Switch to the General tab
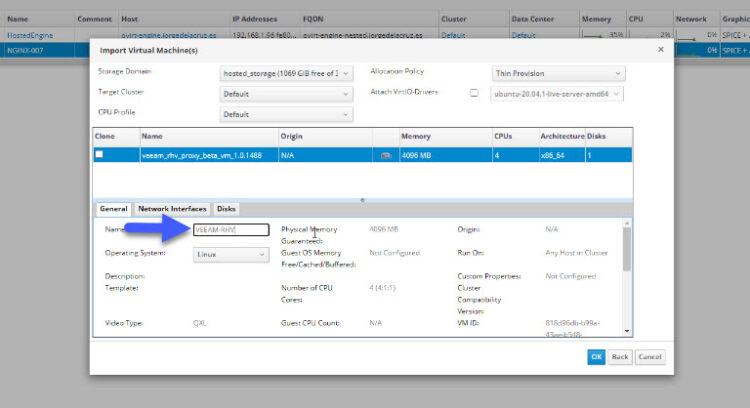750x408 pixels. click(x=113, y=209)
